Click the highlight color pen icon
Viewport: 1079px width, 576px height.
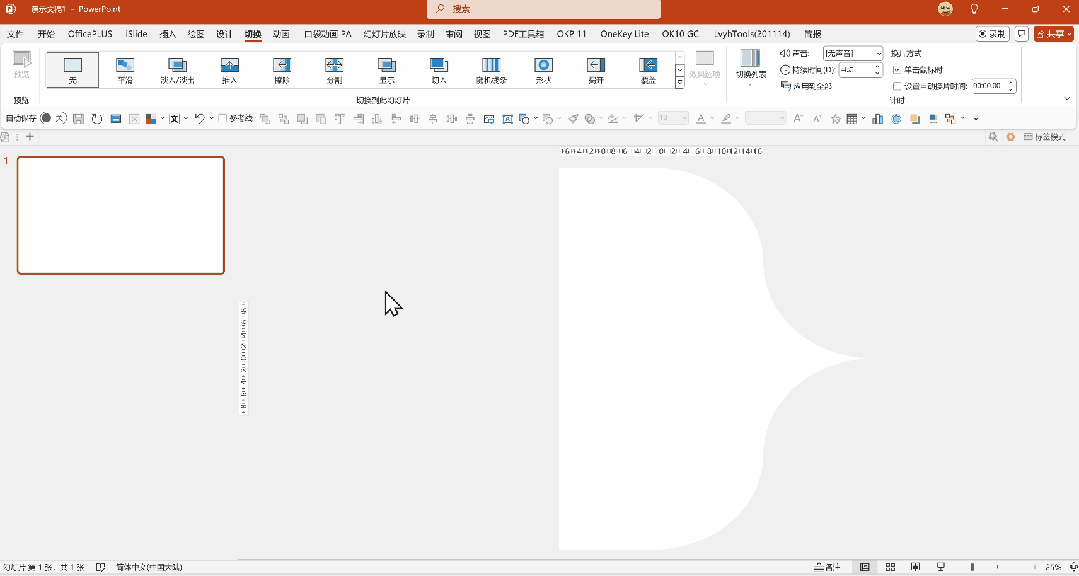[x=726, y=119]
